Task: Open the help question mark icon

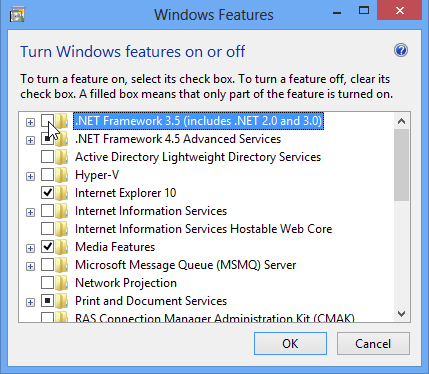Action: coord(401,50)
